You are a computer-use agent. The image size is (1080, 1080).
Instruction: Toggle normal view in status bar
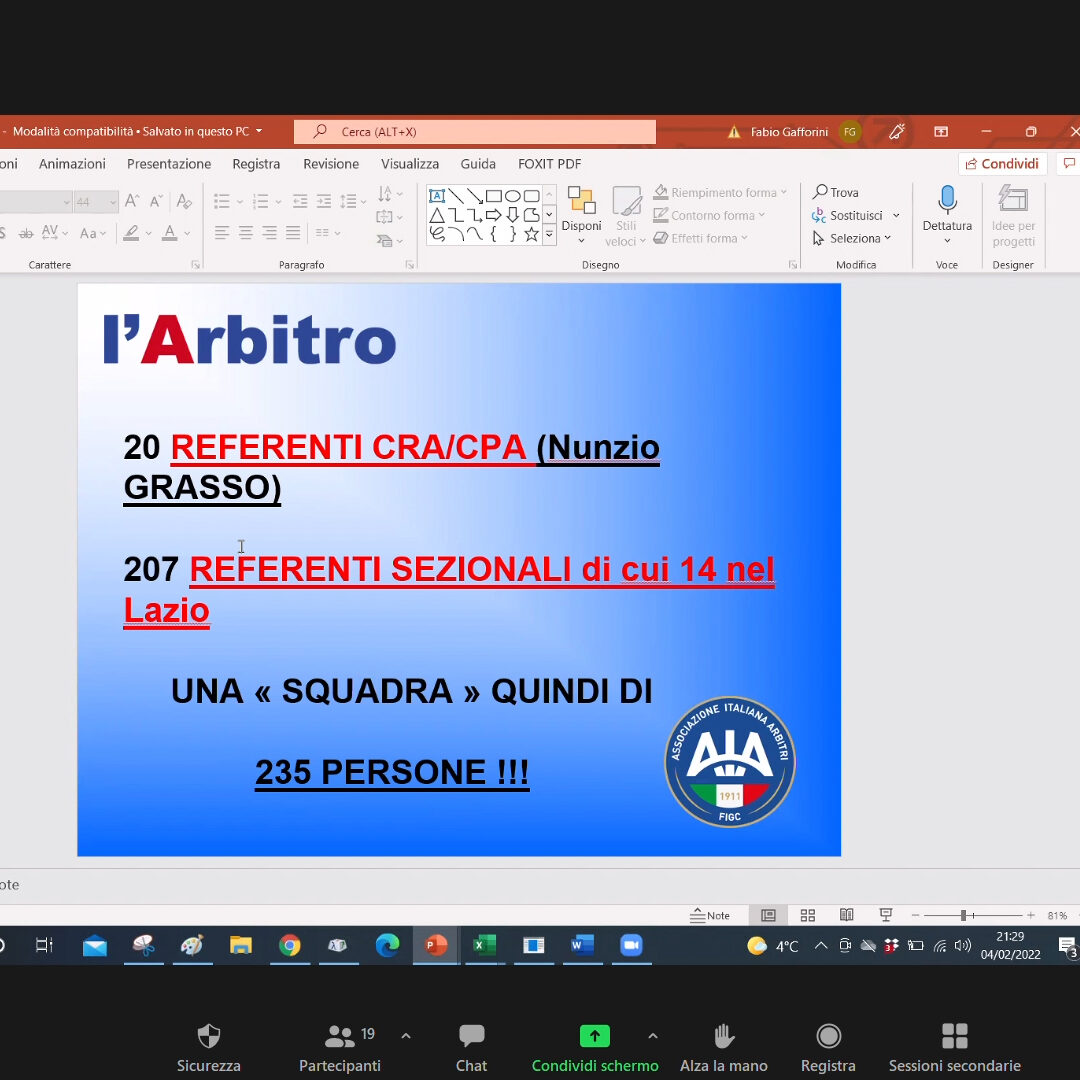768,915
